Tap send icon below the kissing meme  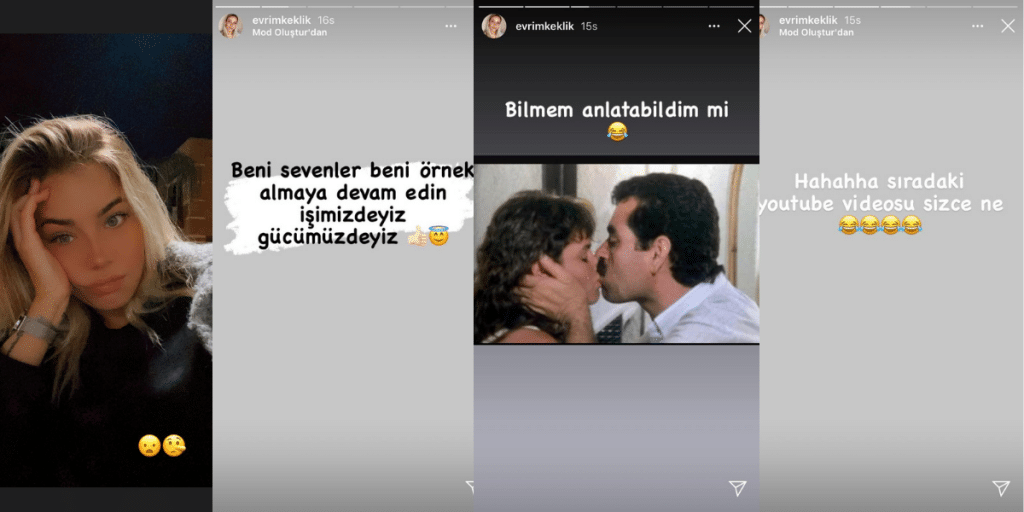(737, 488)
